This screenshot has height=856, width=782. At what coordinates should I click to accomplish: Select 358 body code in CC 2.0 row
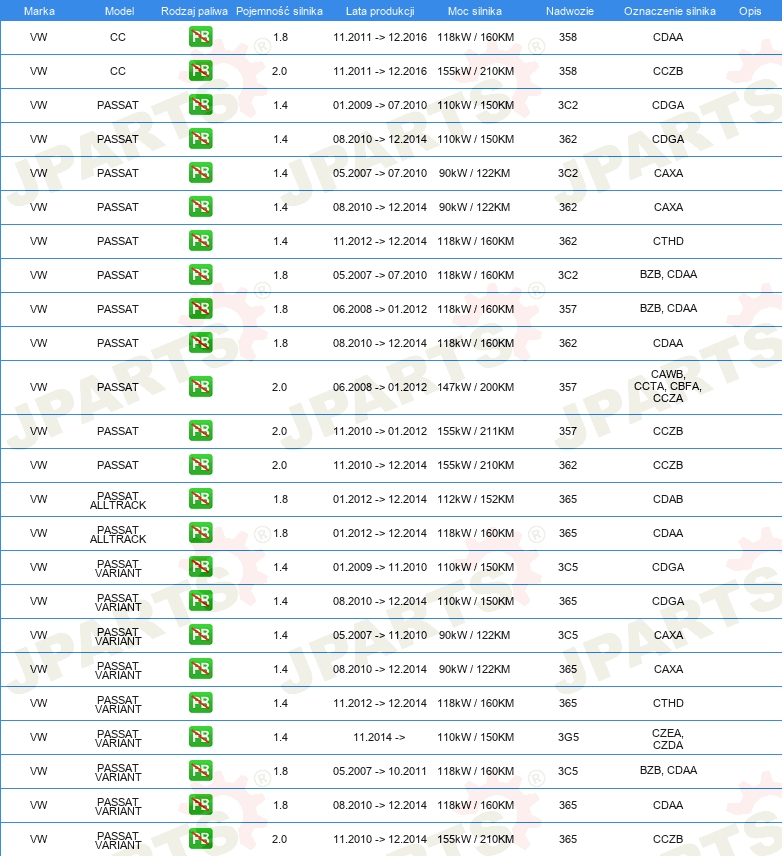568,71
